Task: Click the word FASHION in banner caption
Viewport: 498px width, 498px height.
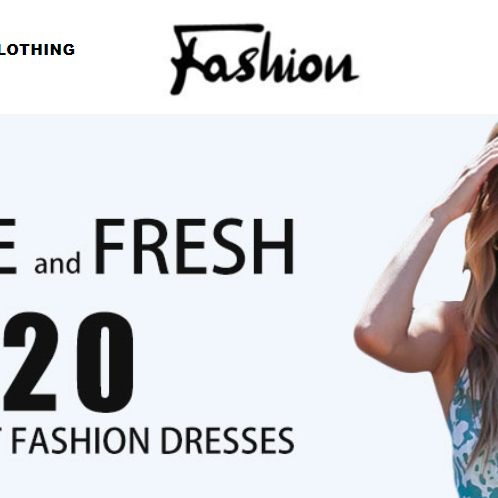Action: click(x=80, y=441)
